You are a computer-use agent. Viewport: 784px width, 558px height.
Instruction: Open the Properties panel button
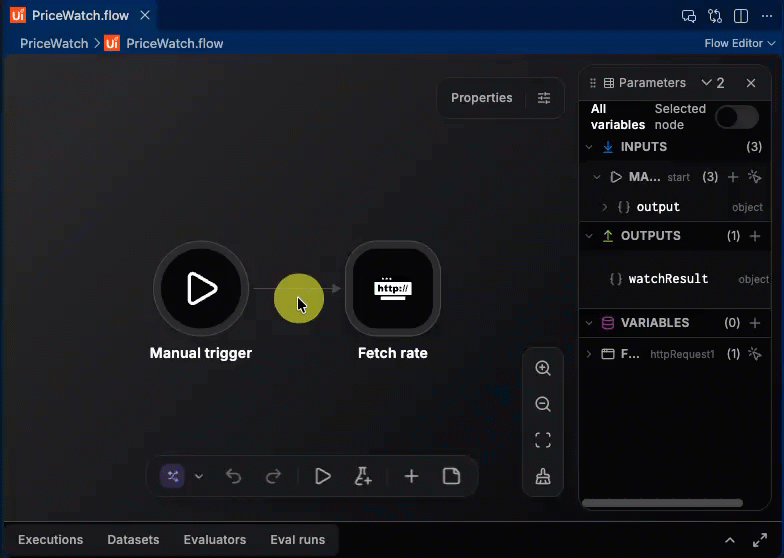pos(482,98)
